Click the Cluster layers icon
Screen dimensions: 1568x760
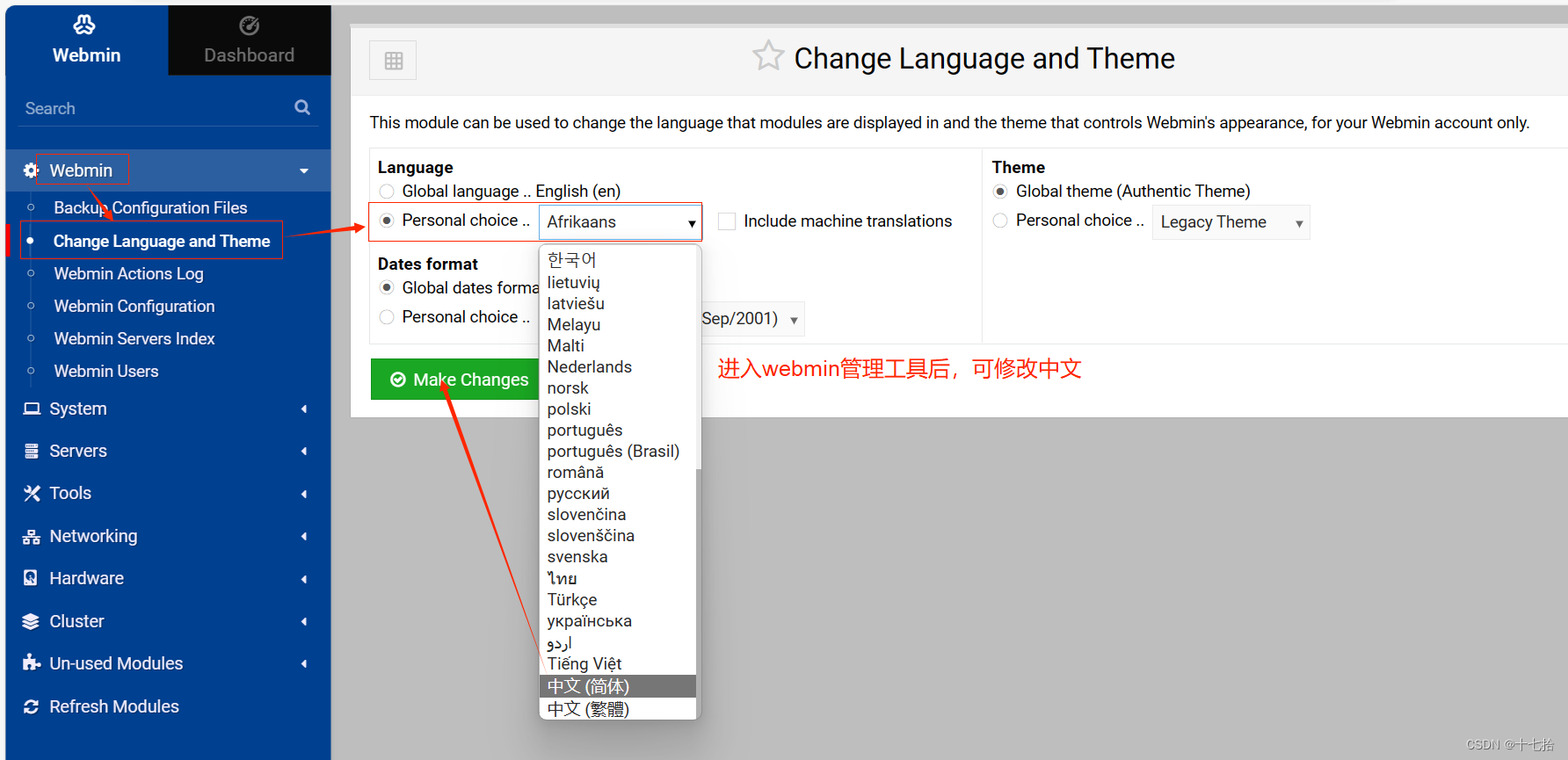(31, 621)
